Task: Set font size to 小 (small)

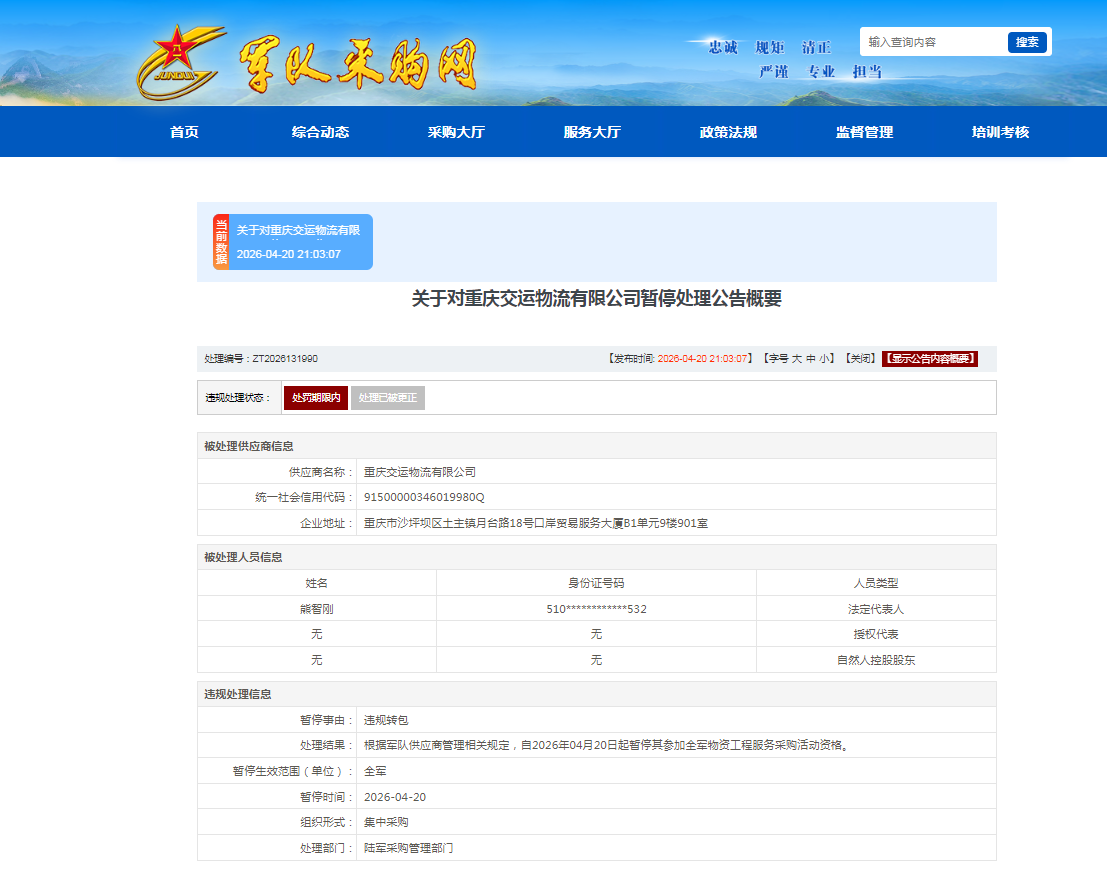Action: [x=824, y=359]
